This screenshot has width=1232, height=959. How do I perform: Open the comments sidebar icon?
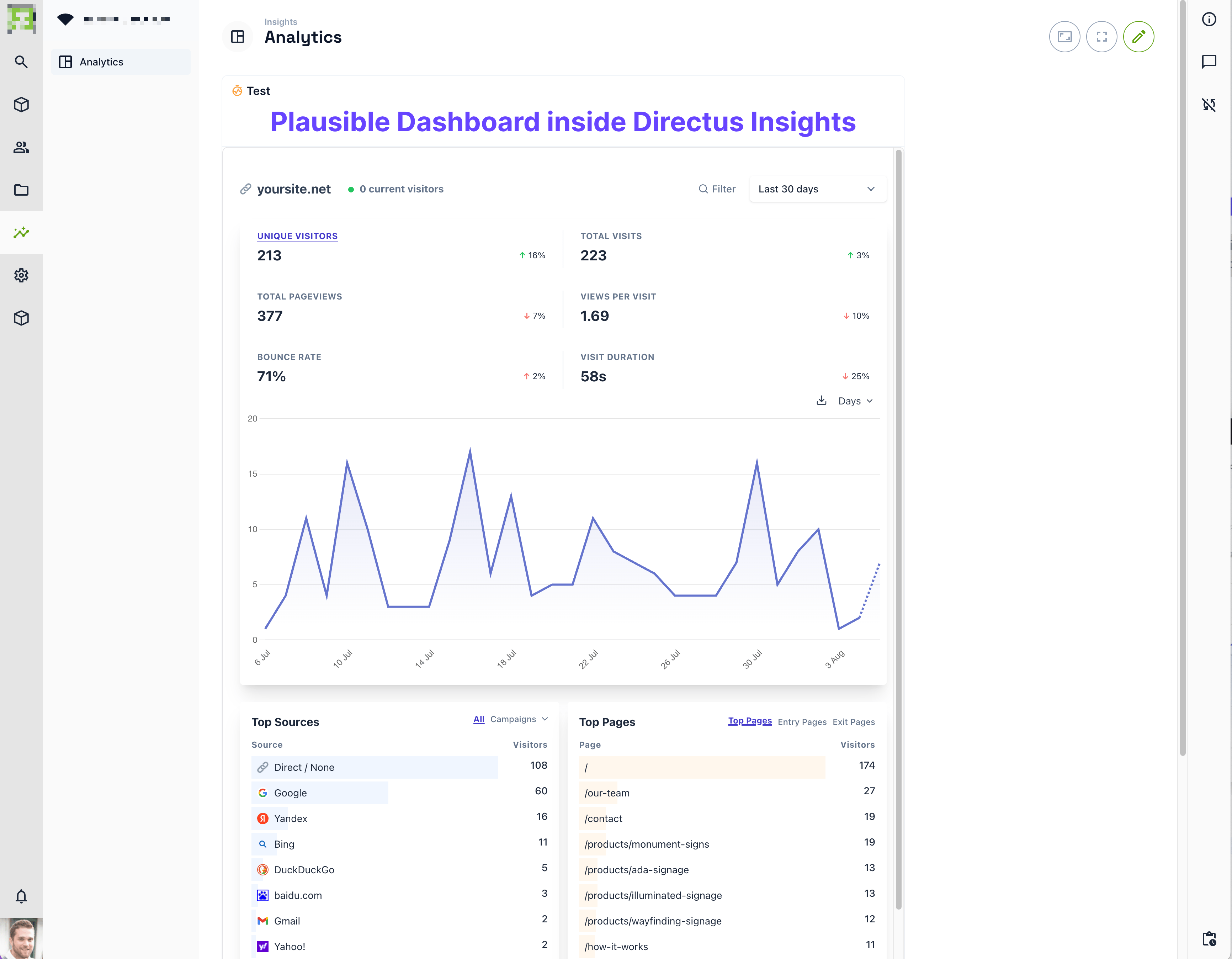[1208, 62]
